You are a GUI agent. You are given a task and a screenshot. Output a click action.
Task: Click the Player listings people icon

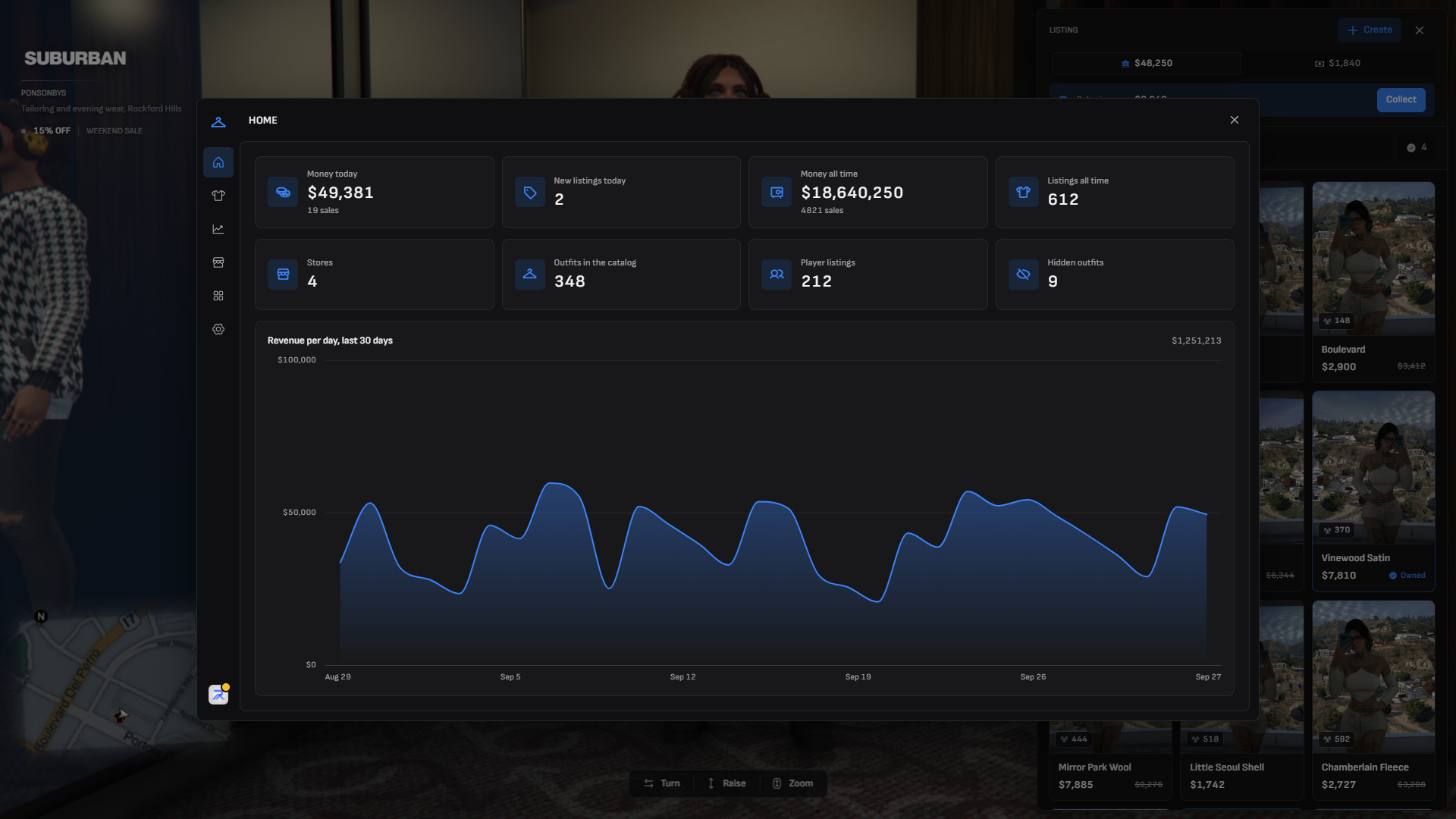tap(777, 275)
